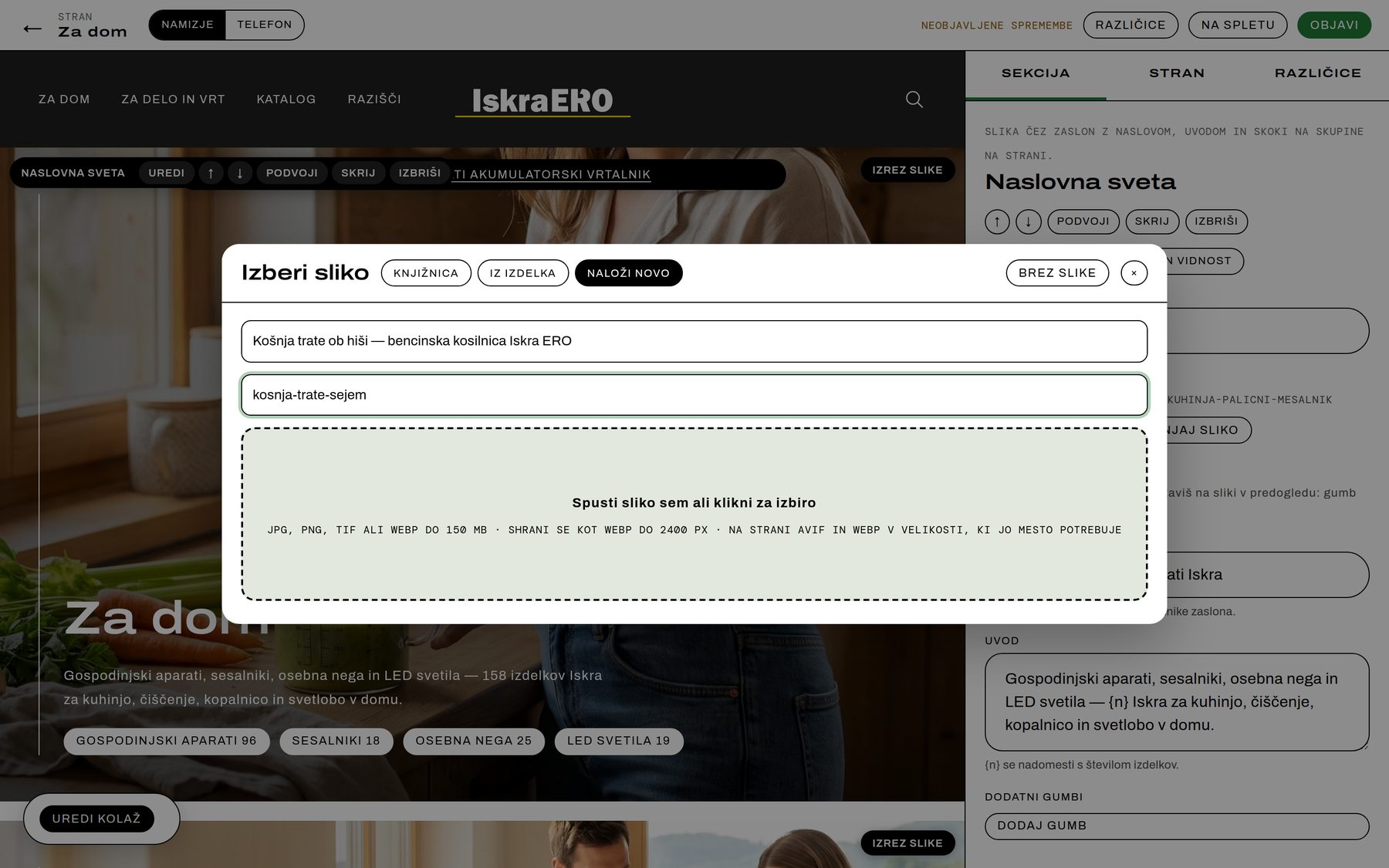Click the lower Izrez slike button

click(907, 843)
